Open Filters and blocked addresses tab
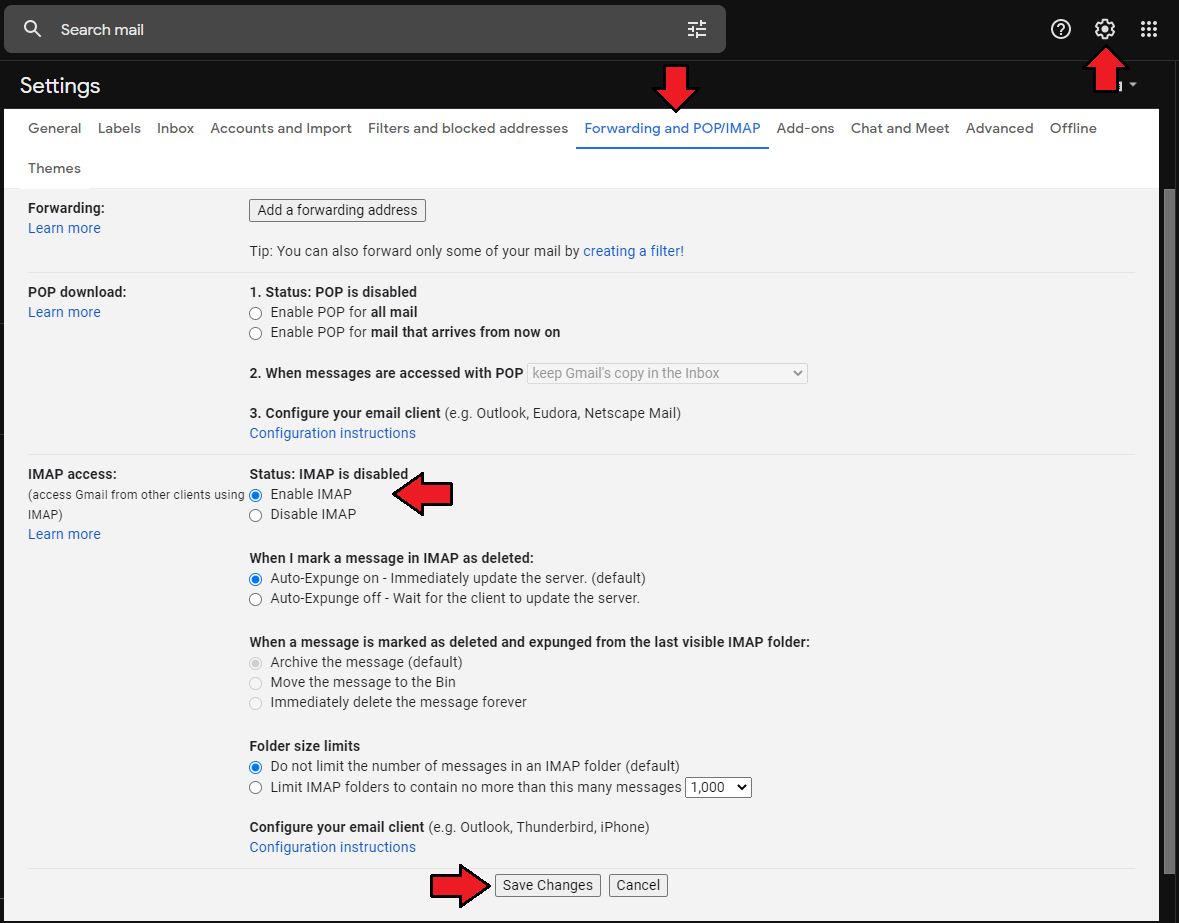This screenshot has width=1179, height=923. [x=468, y=129]
